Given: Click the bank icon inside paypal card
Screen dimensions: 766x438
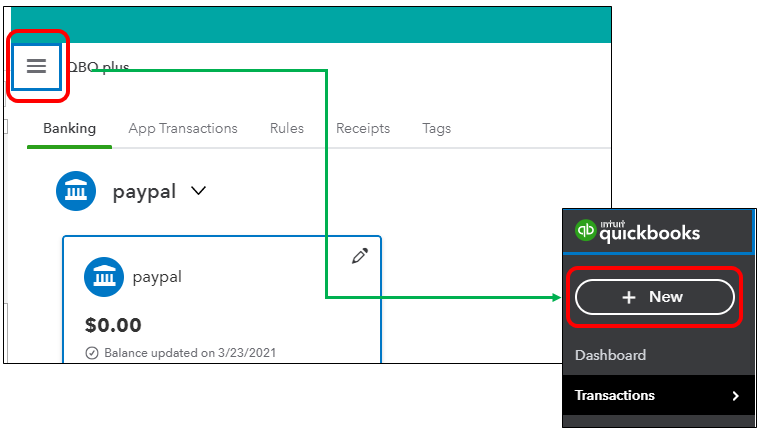Looking at the screenshot, I should pyautogui.click(x=104, y=277).
